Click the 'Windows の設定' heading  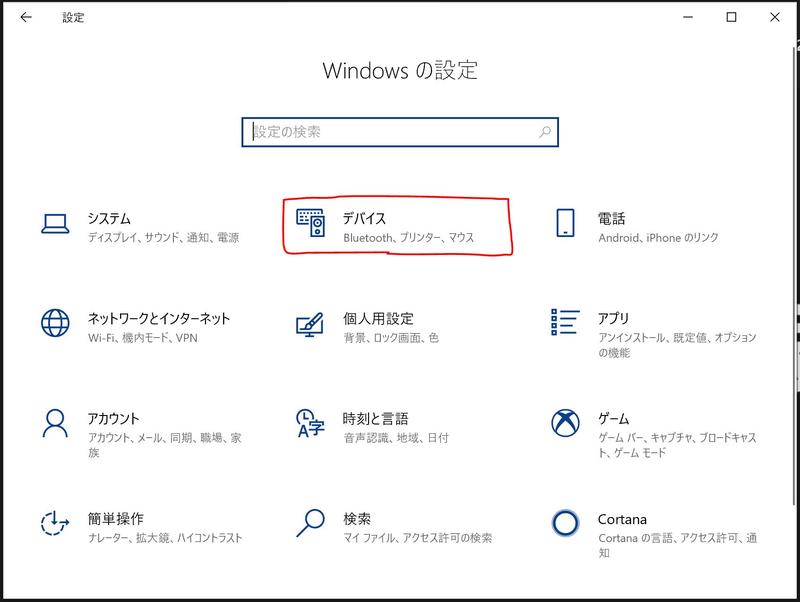coord(401,70)
